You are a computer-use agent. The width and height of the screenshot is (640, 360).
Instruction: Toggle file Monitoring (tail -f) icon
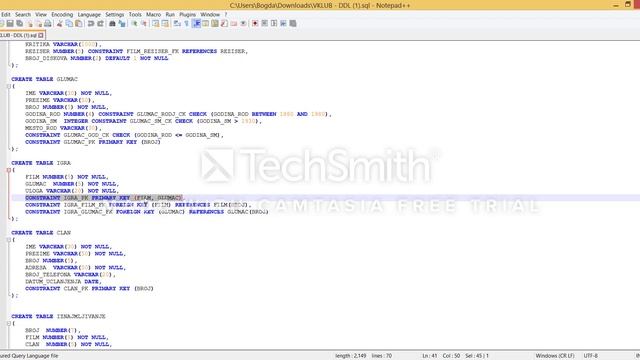point(243,24)
